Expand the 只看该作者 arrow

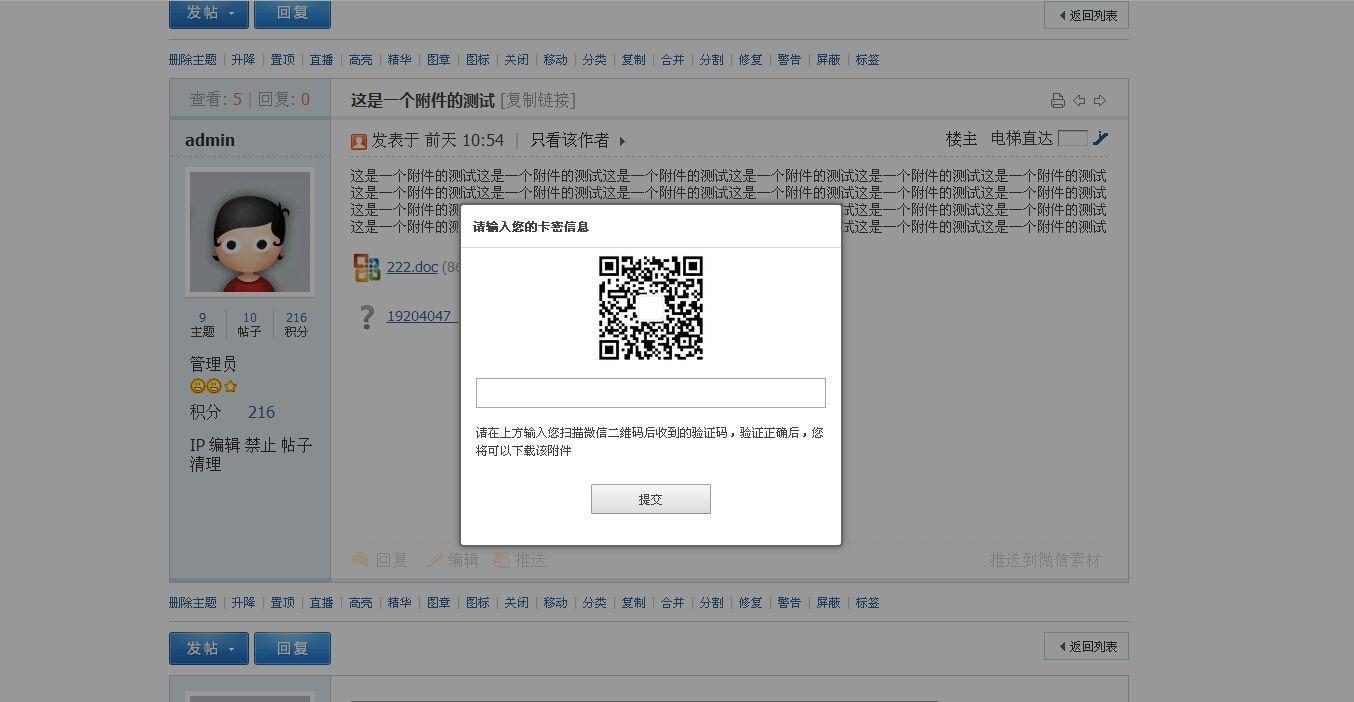[x=622, y=141]
